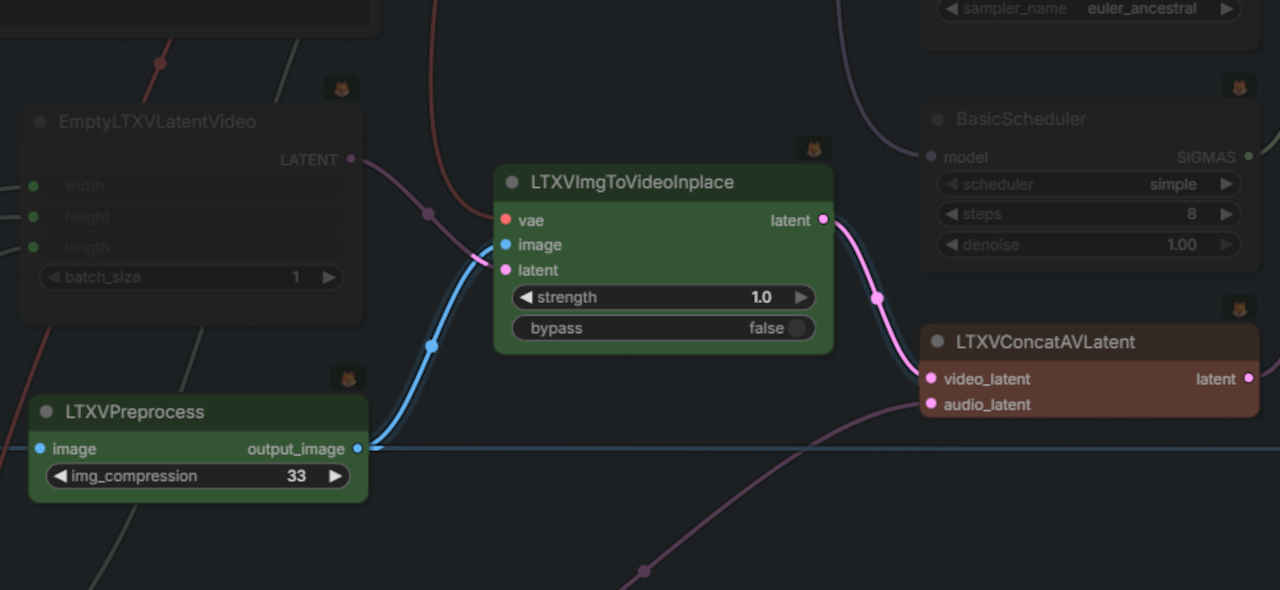This screenshot has width=1280, height=590.
Task: Click the fox badge above LTXVImgToVideoInplace node
Action: (814, 150)
